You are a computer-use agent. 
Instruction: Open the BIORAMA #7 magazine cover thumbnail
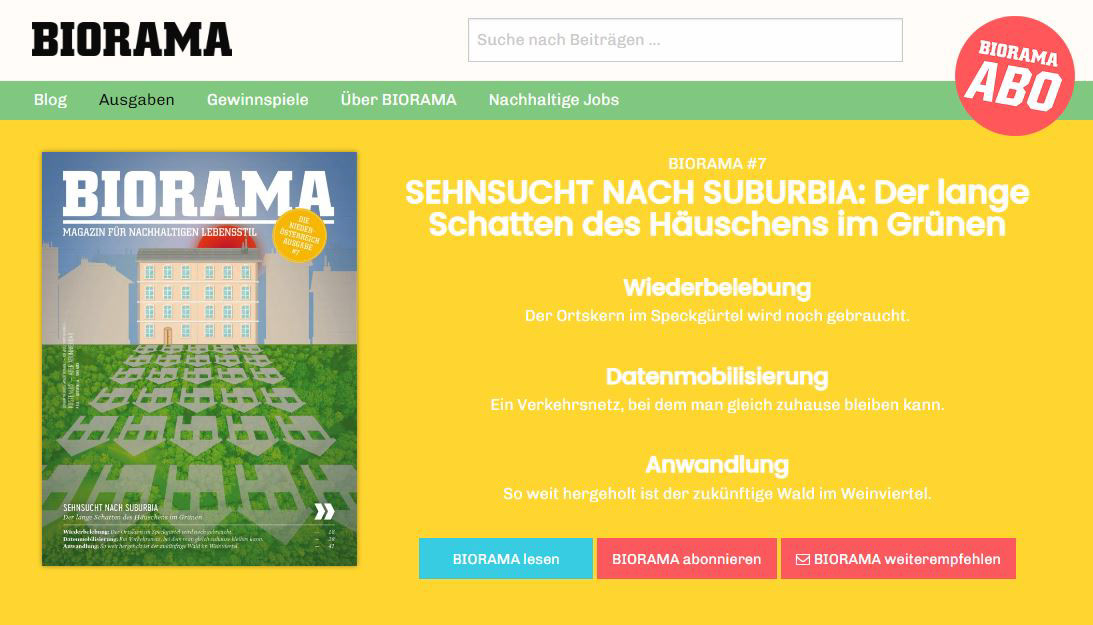[199, 359]
